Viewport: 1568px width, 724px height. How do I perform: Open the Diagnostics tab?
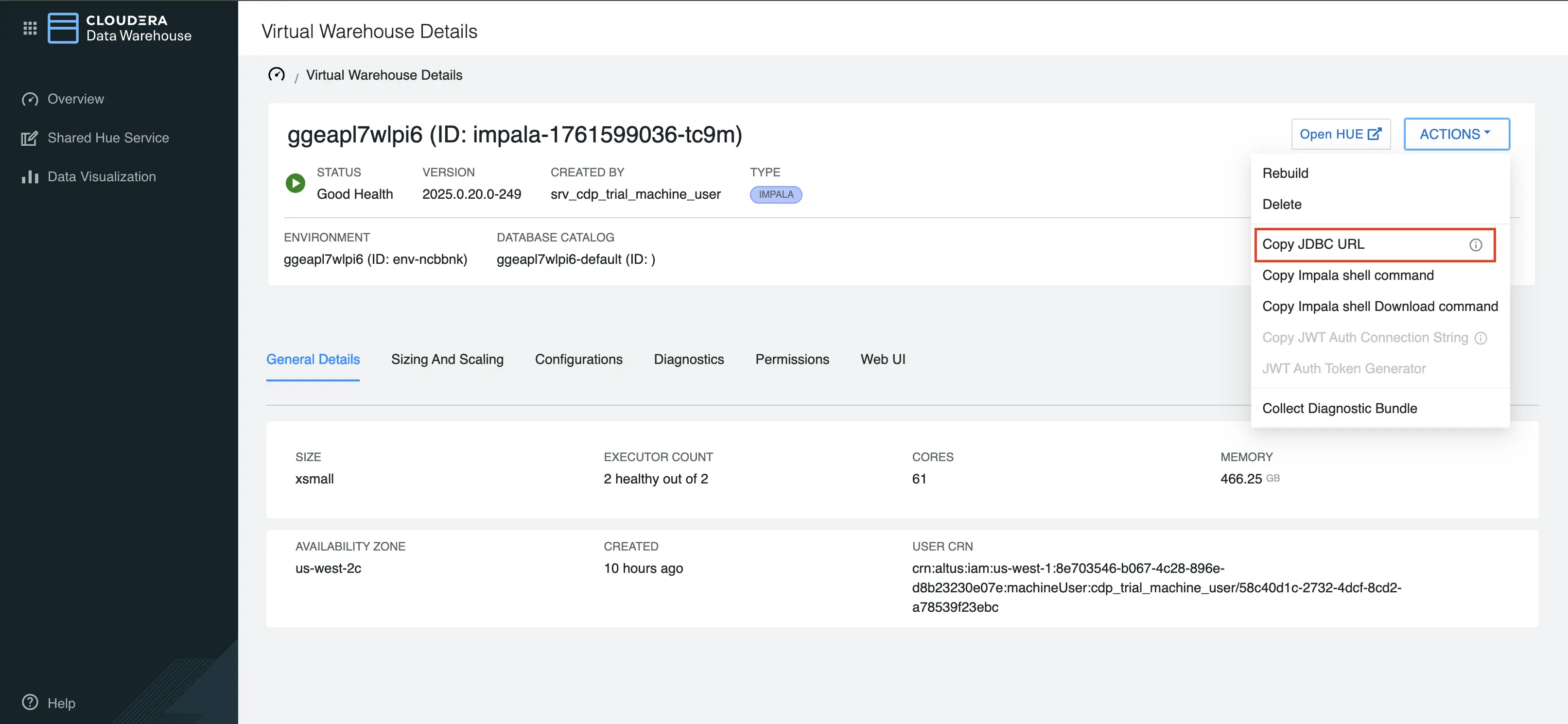pos(689,359)
